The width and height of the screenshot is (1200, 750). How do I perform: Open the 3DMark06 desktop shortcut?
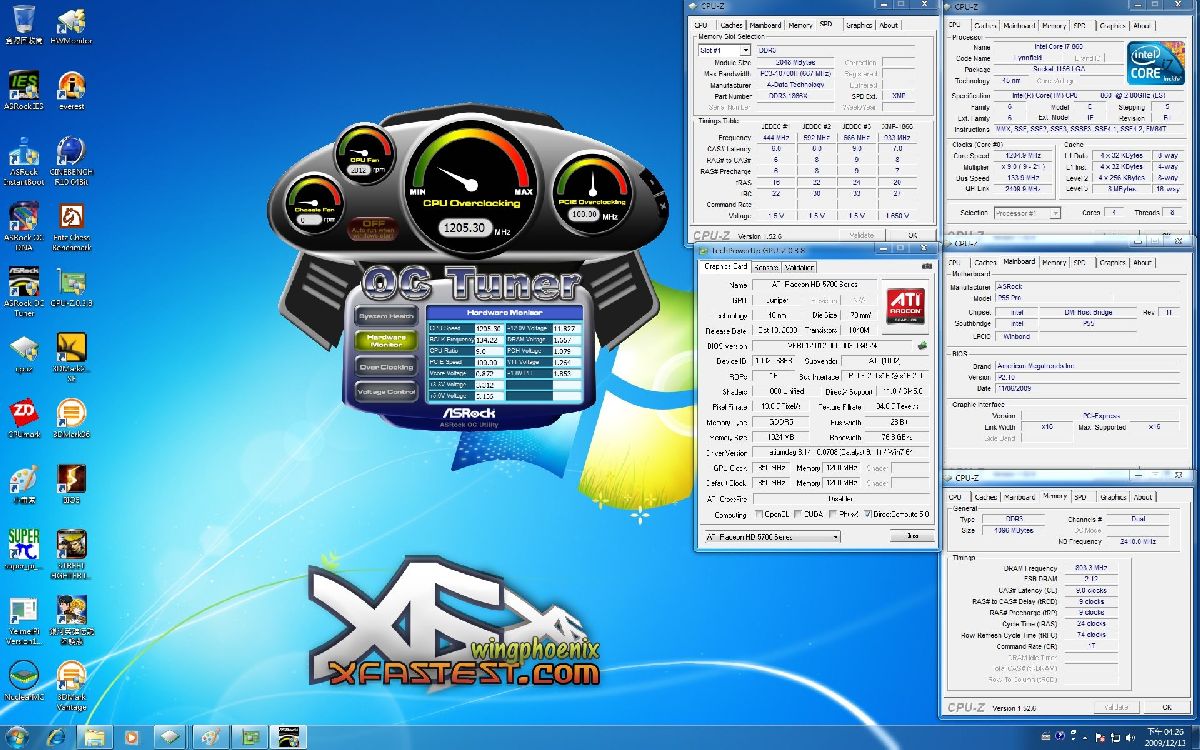[71, 420]
